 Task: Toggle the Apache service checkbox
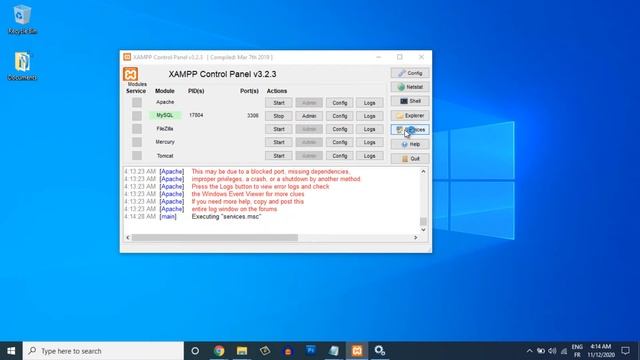(137, 102)
